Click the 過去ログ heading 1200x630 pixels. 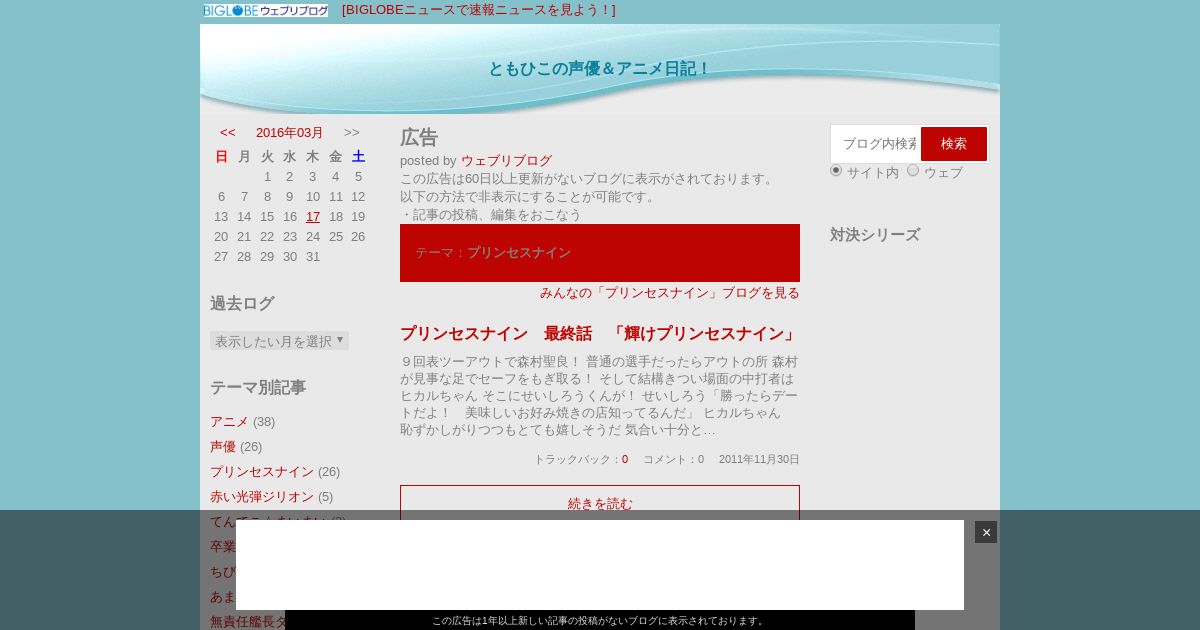242,303
